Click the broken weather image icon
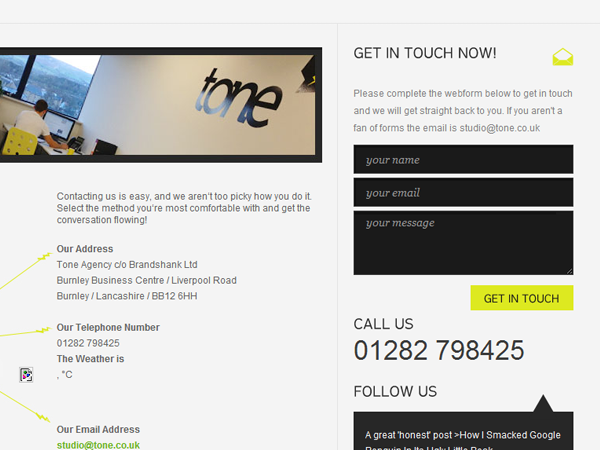Screen dimensions: 600x450 pos(26,375)
